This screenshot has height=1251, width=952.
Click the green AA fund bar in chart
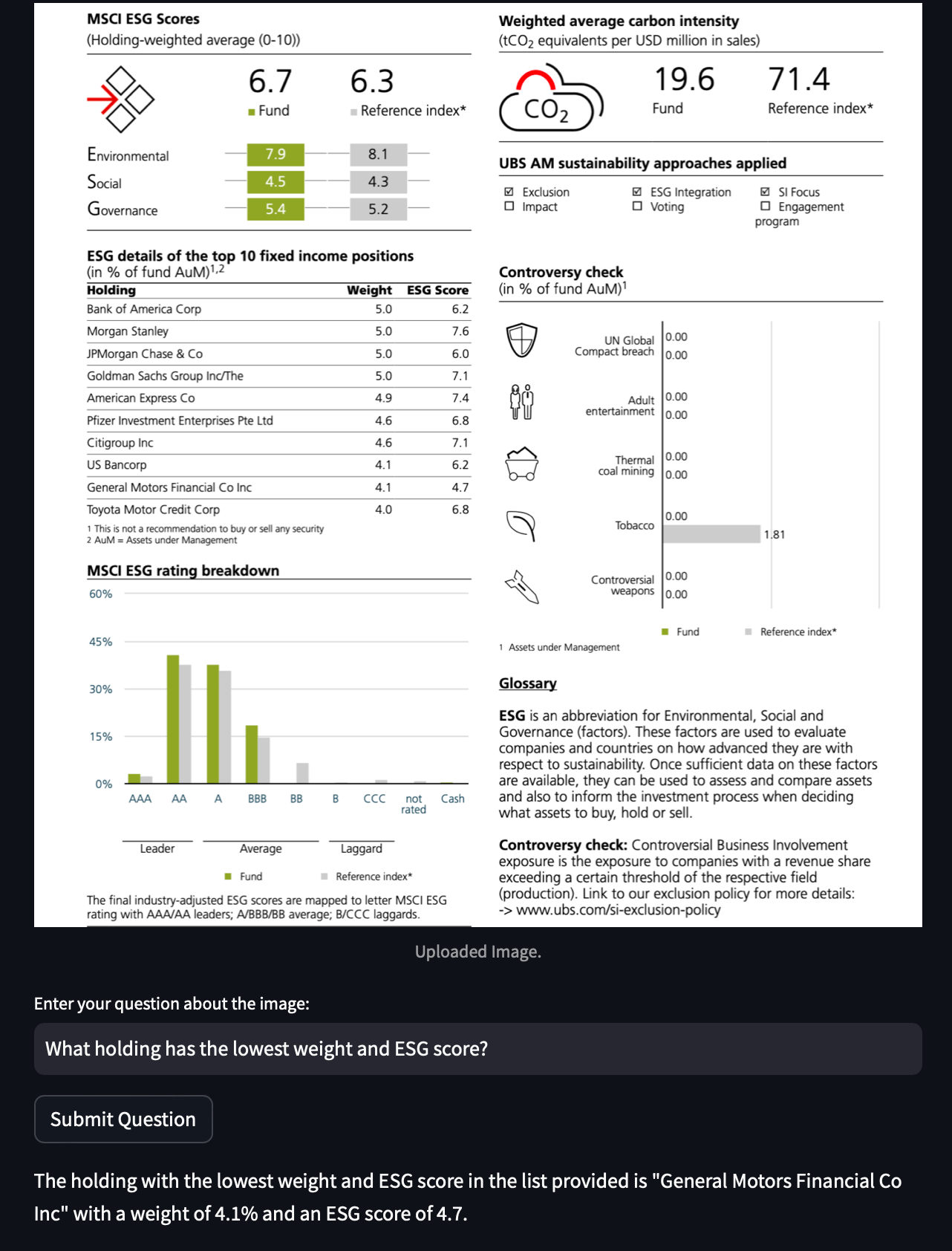point(173,718)
